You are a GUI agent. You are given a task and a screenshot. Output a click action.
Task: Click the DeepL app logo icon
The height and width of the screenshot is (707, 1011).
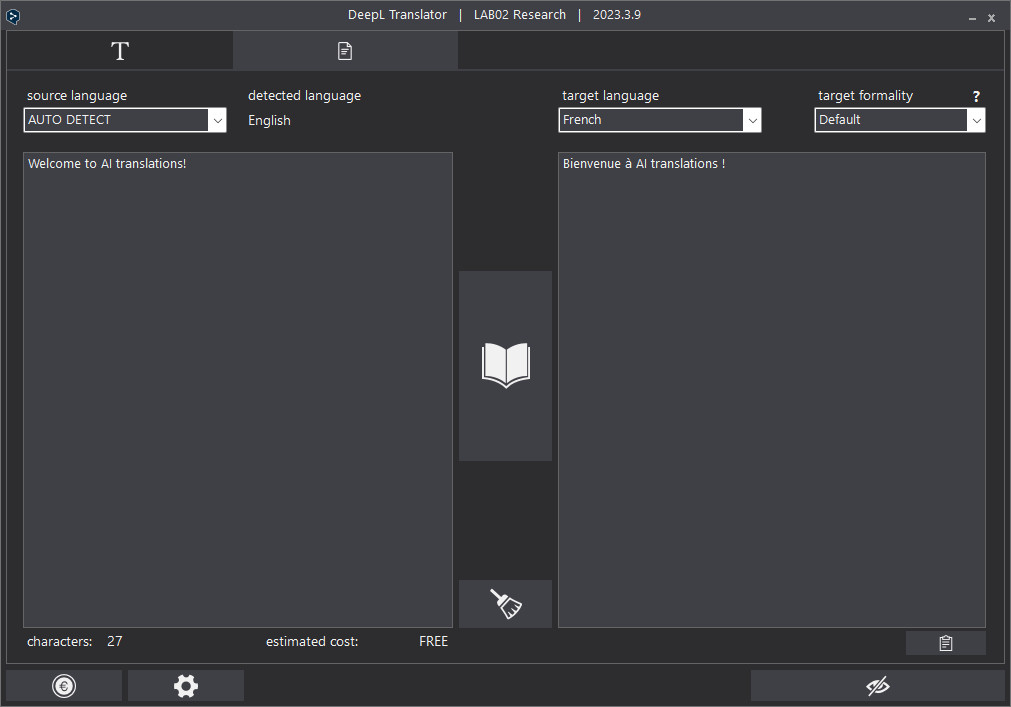pos(13,16)
